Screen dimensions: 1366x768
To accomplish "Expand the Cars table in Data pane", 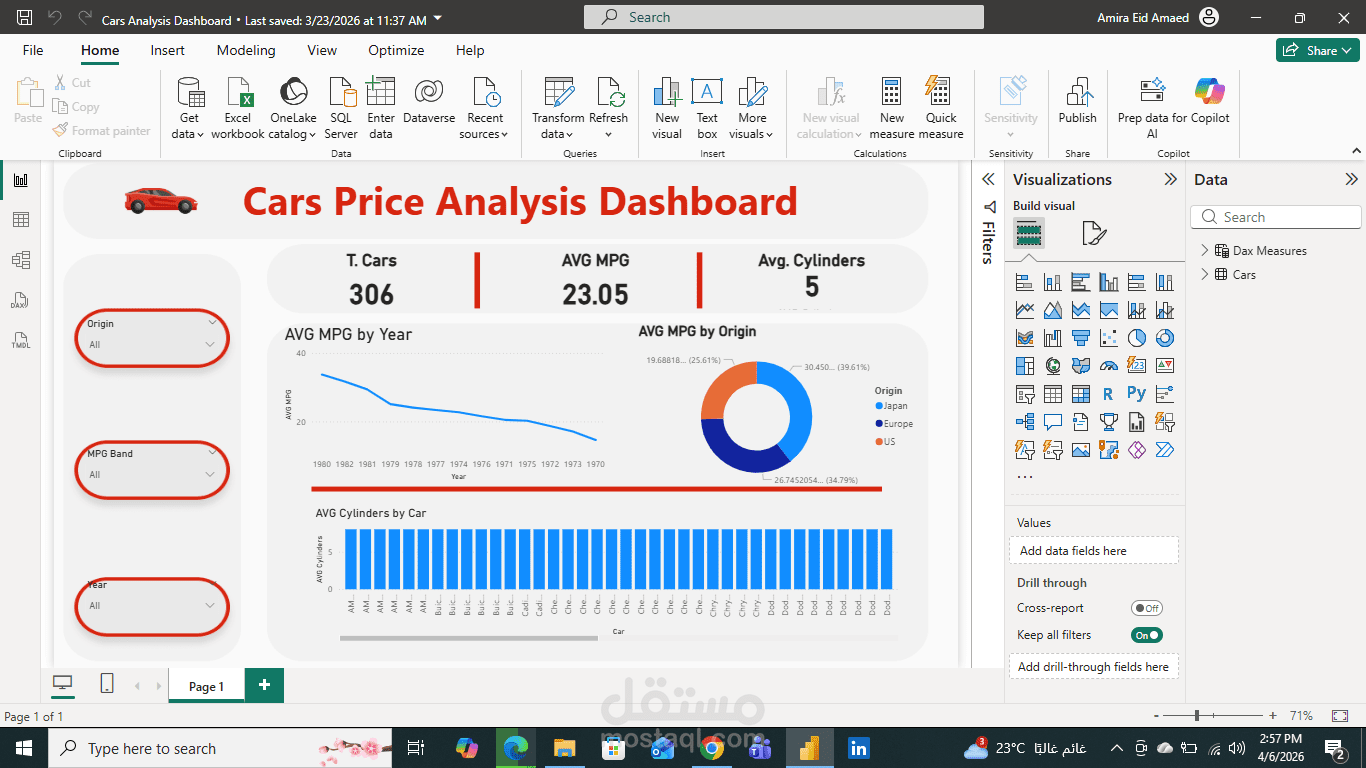I will (1205, 274).
